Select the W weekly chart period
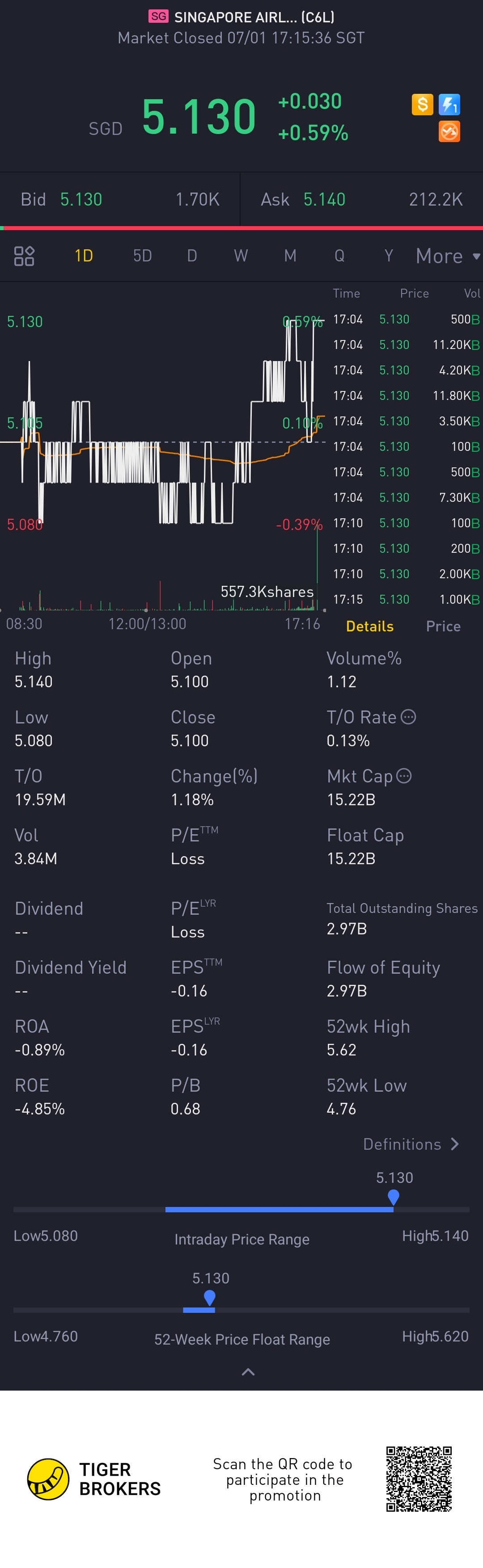Image resolution: width=483 pixels, height=1568 pixels. tap(241, 256)
